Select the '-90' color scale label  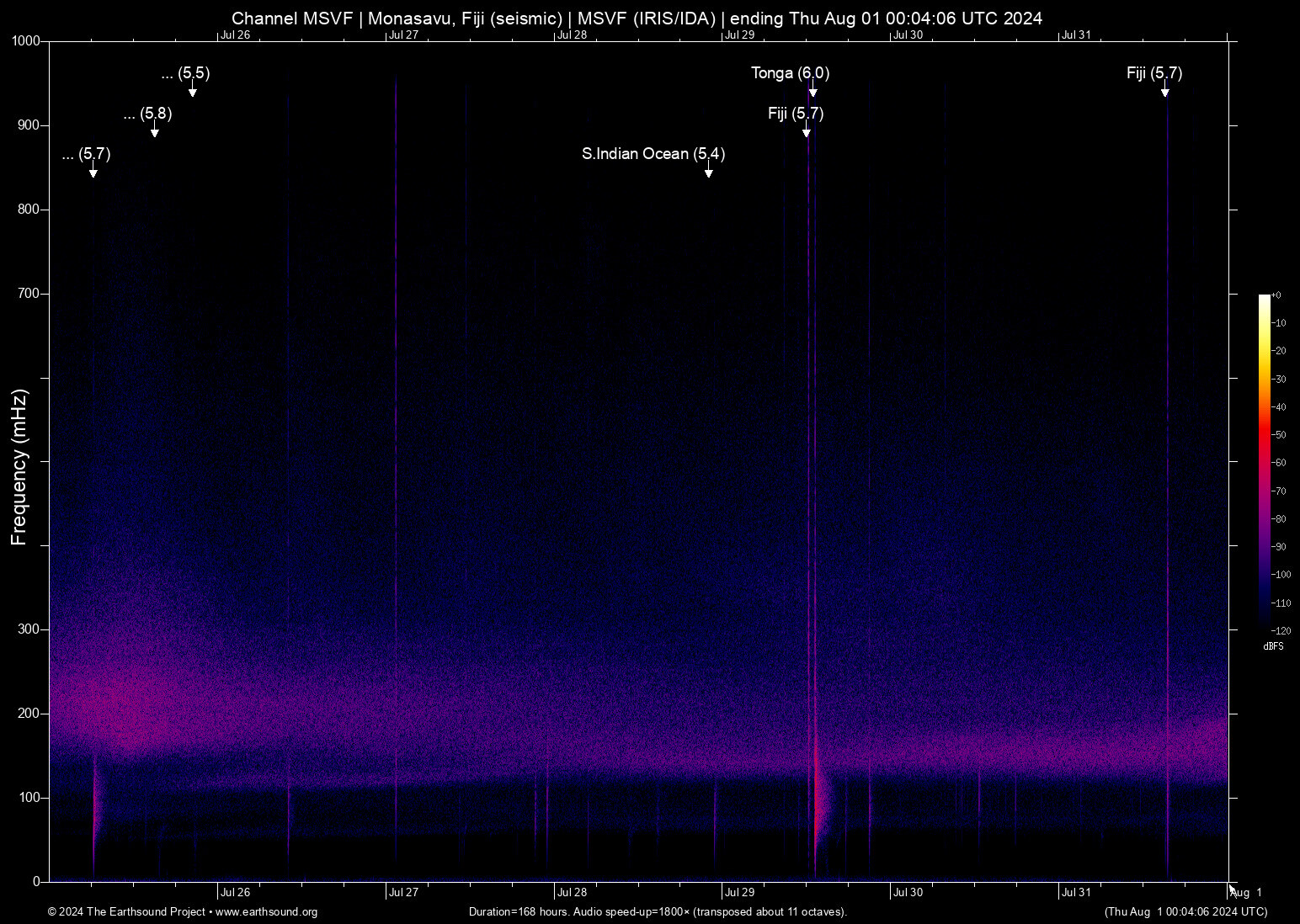pos(1279,547)
